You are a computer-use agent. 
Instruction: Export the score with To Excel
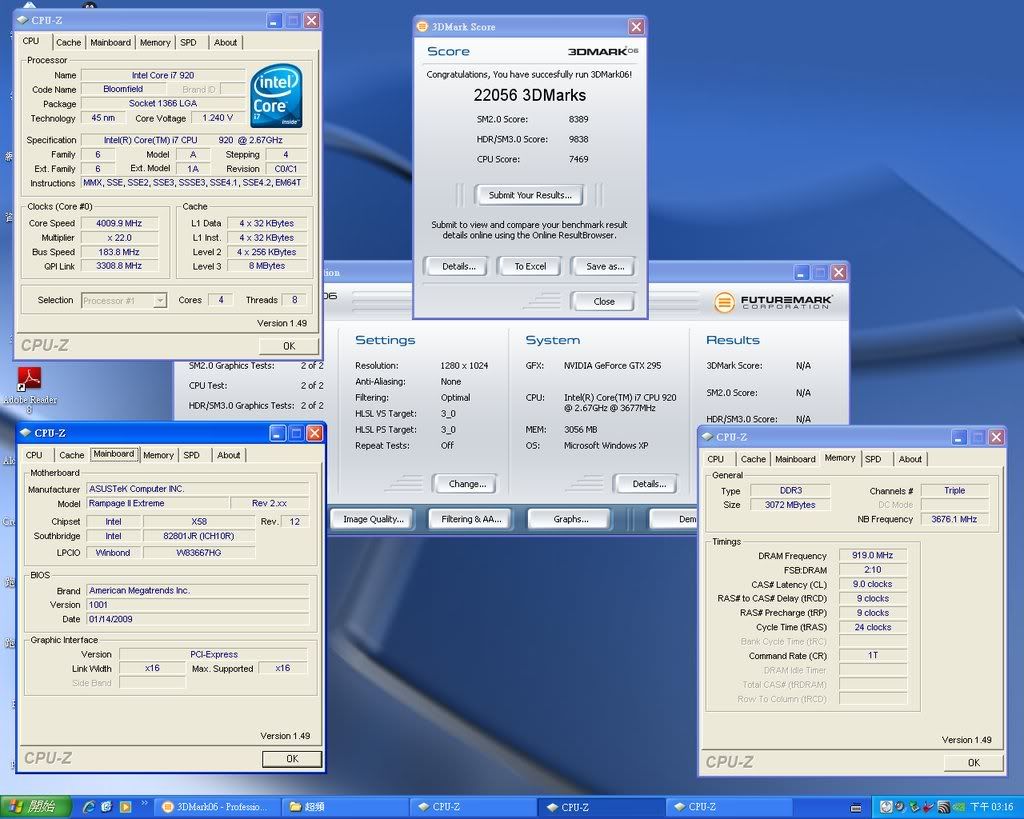pyautogui.click(x=530, y=266)
